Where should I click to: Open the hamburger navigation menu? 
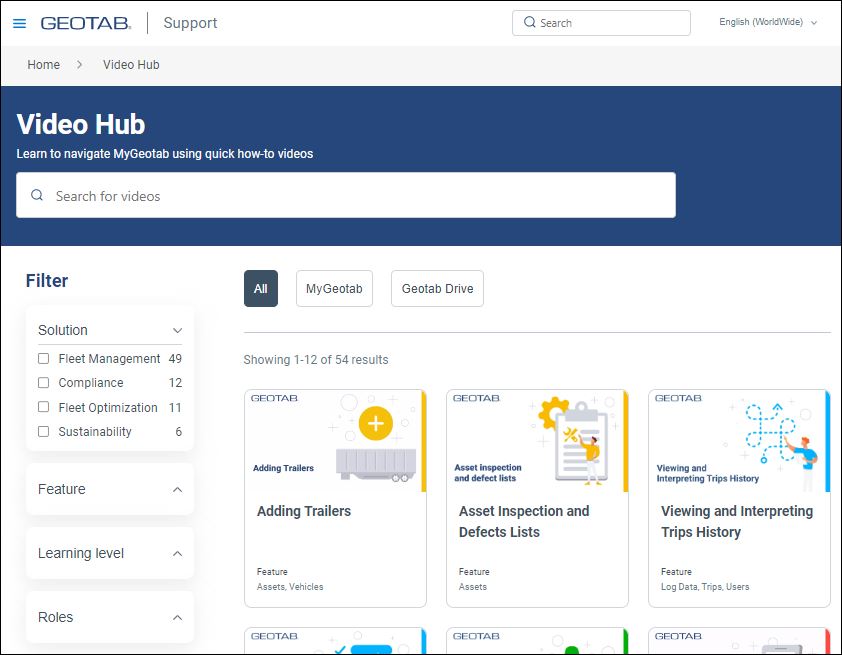click(x=19, y=23)
